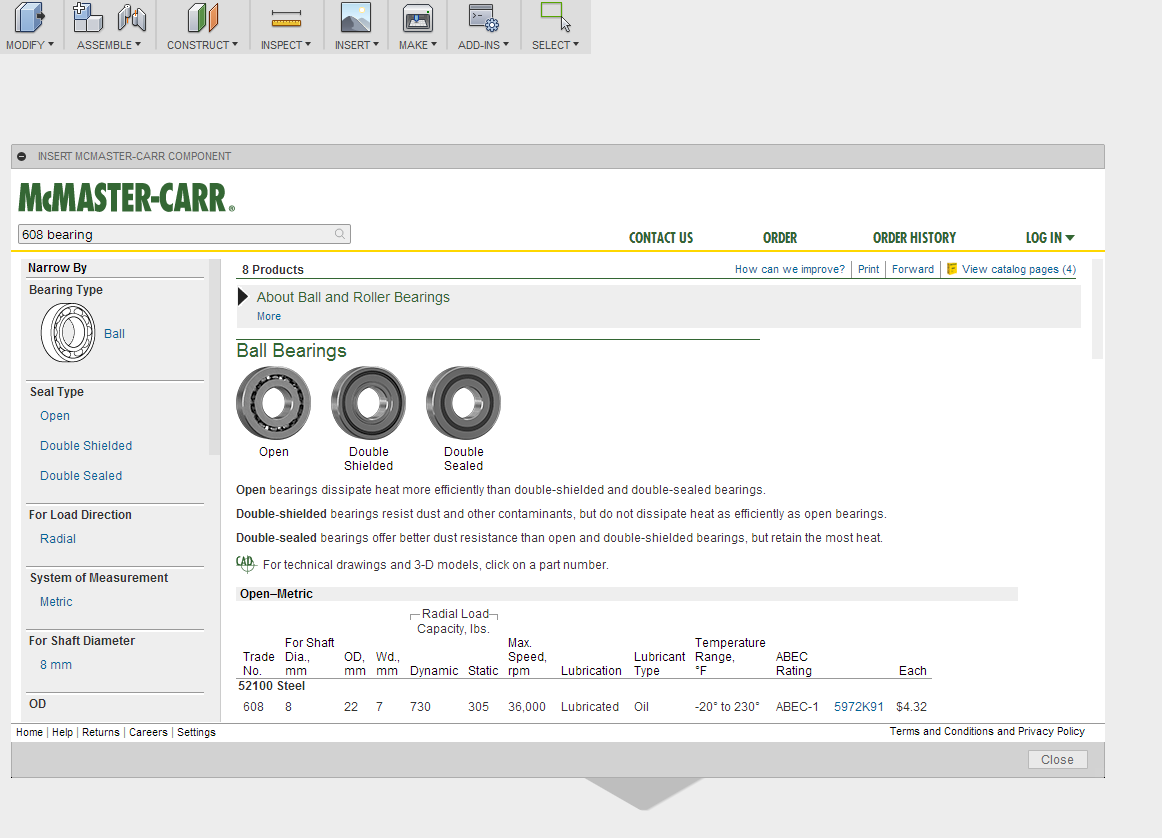Image resolution: width=1162 pixels, height=838 pixels.
Task: Collapse the Insert McMaster-Carr Component dialog
Action: 21,156
